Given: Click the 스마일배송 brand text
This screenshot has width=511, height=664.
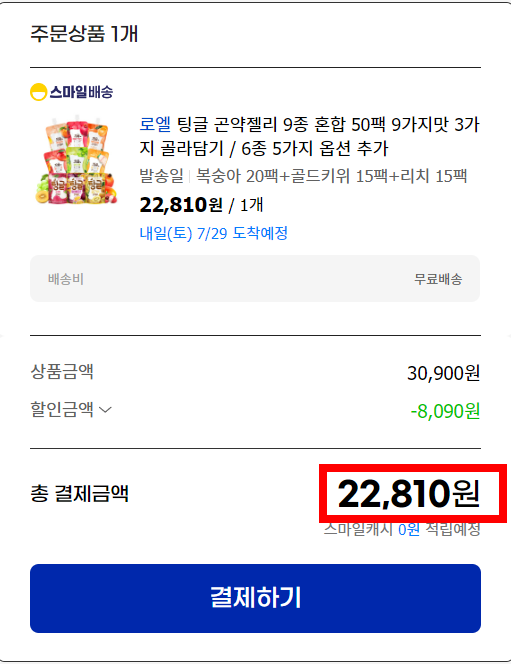Looking at the screenshot, I should pyautogui.click(x=81, y=92).
